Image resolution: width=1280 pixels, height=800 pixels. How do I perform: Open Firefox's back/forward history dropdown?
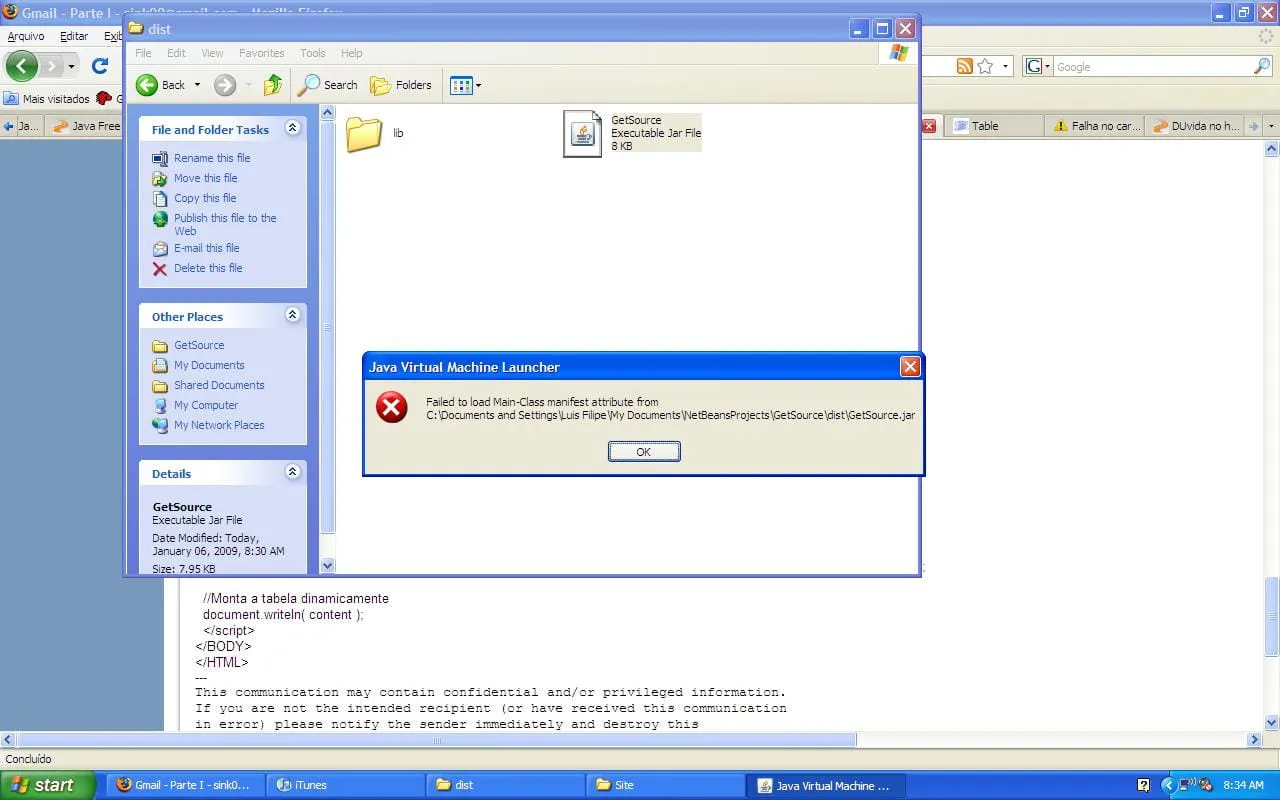coord(71,66)
